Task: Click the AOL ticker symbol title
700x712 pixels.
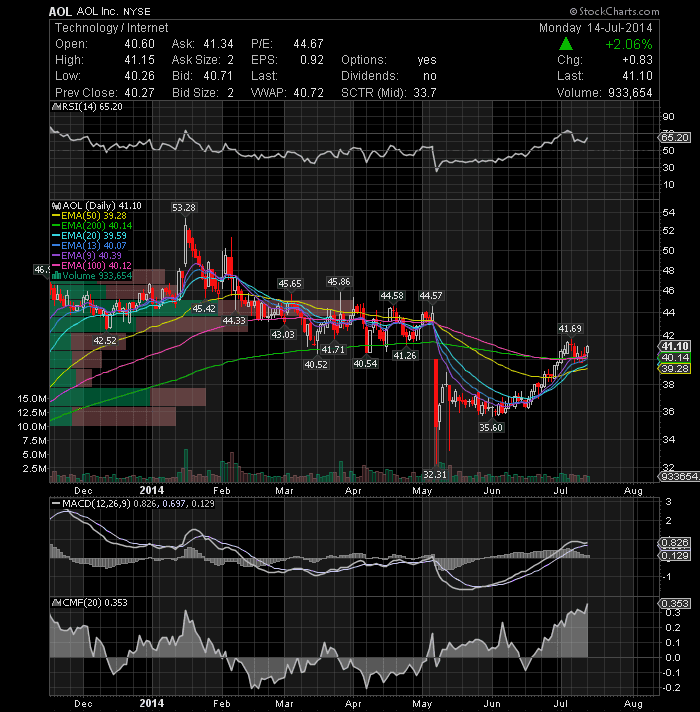Action: click(60, 11)
